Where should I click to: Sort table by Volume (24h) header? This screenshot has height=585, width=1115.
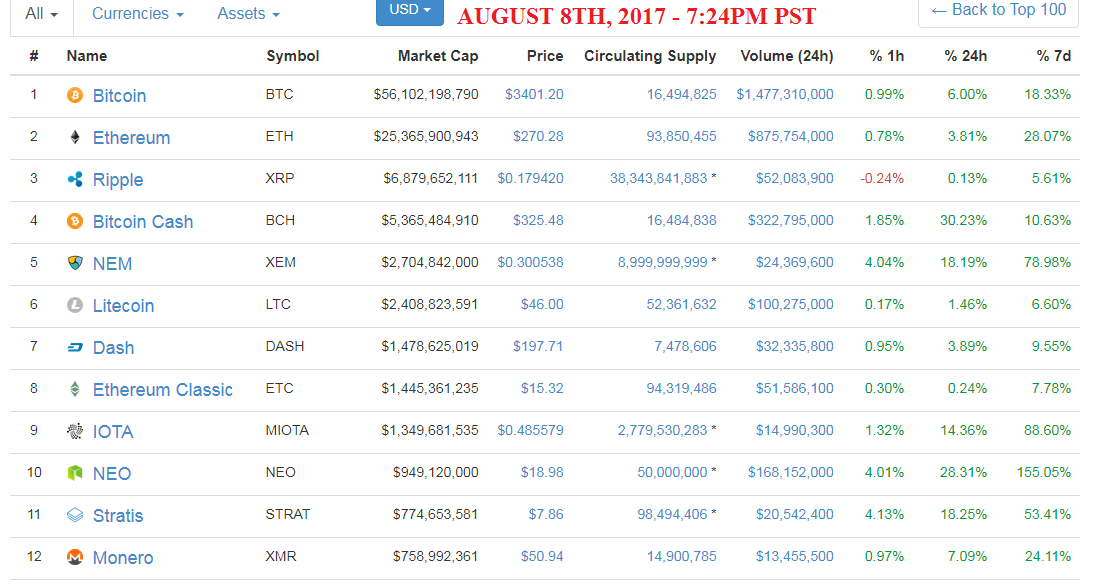pos(786,56)
